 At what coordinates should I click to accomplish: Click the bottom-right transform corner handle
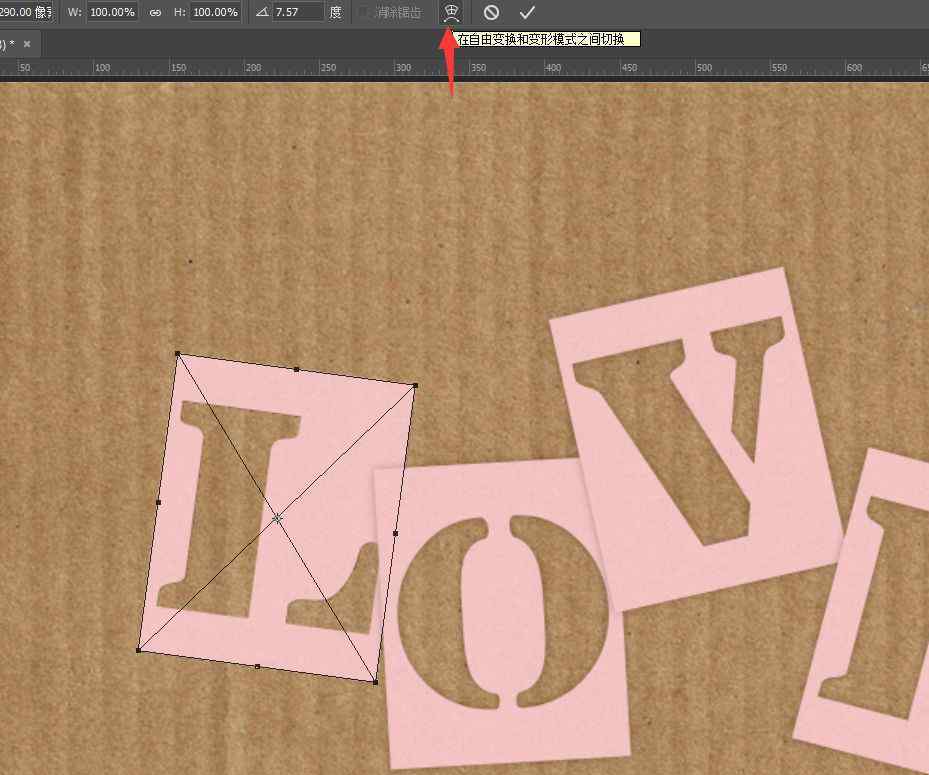(x=375, y=682)
